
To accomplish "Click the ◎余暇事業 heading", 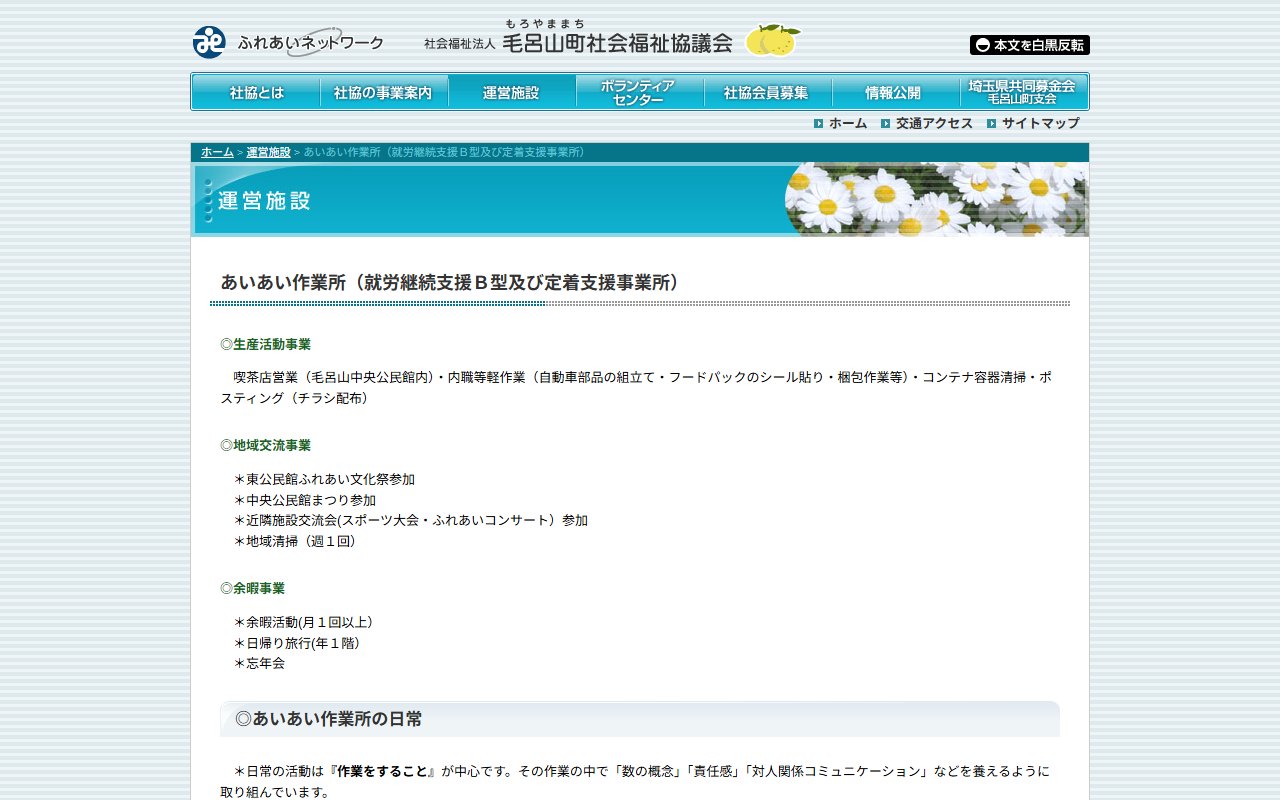I will click(x=252, y=588).
